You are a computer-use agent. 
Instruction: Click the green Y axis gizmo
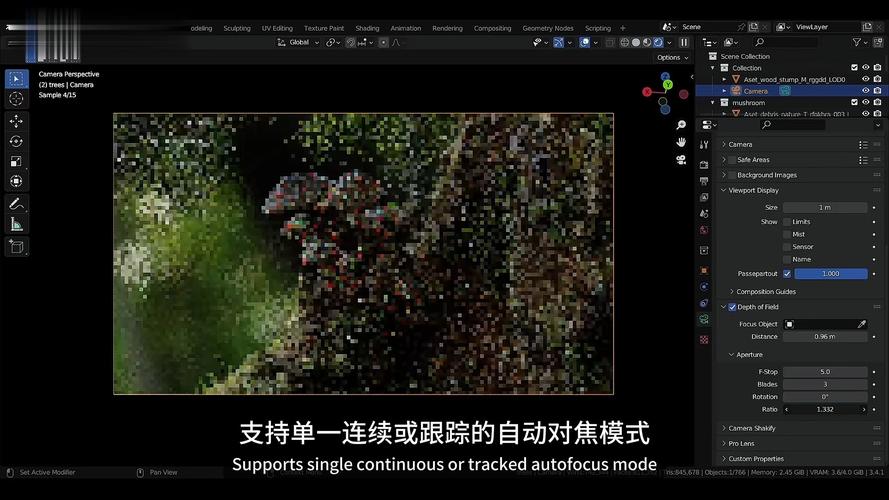pyautogui.click(x=668, y=85)
